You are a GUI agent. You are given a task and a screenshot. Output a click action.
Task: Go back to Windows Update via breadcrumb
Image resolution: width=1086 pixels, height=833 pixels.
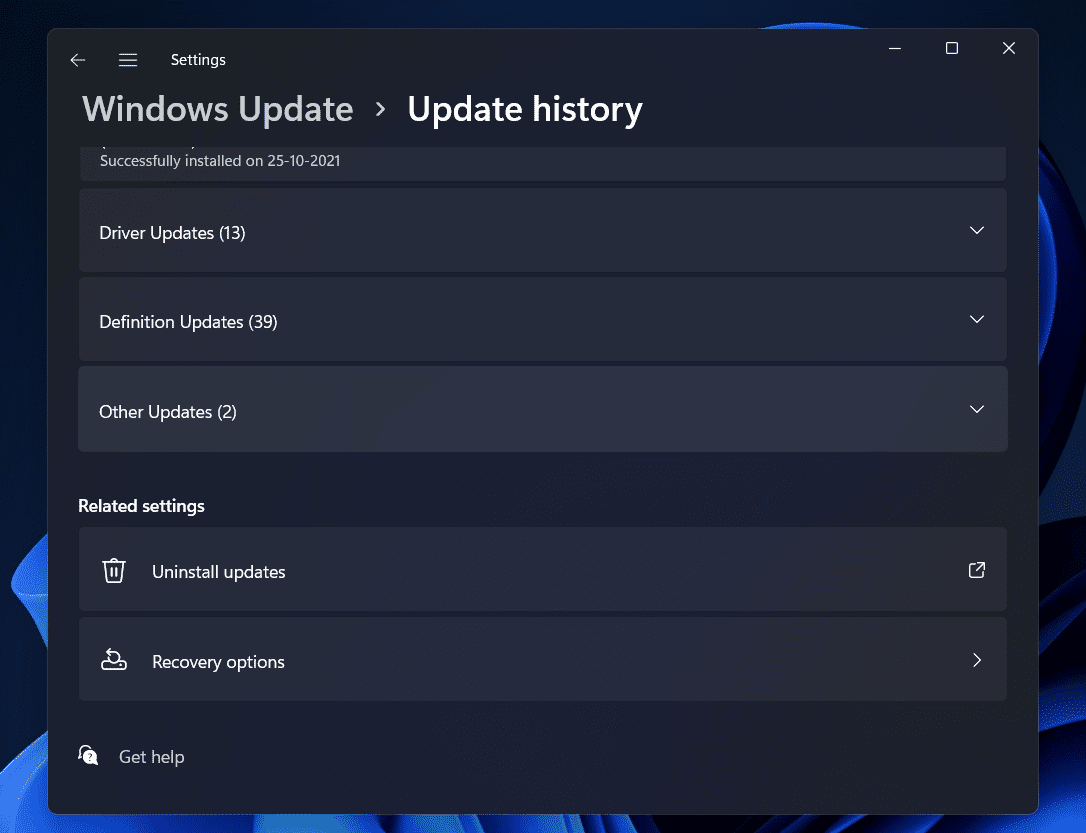click(x=218, y=109)
